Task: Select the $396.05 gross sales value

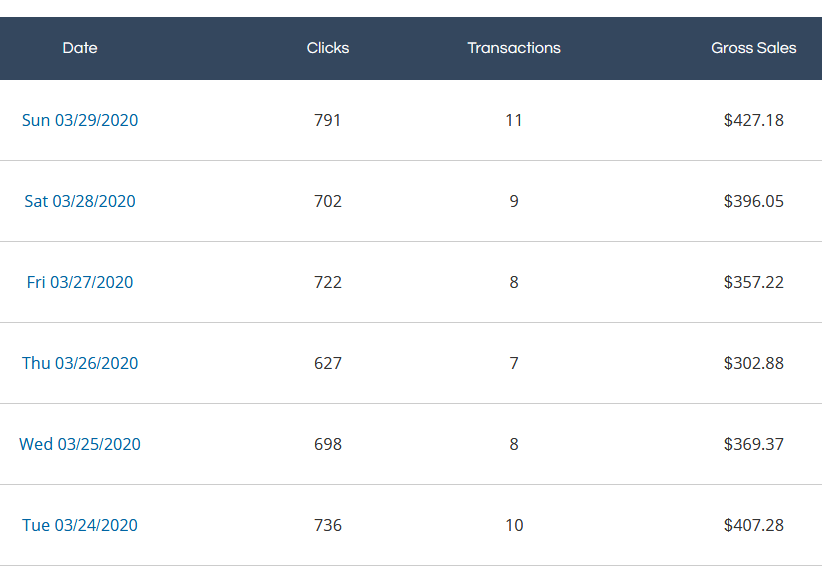Action: point(753,201)
